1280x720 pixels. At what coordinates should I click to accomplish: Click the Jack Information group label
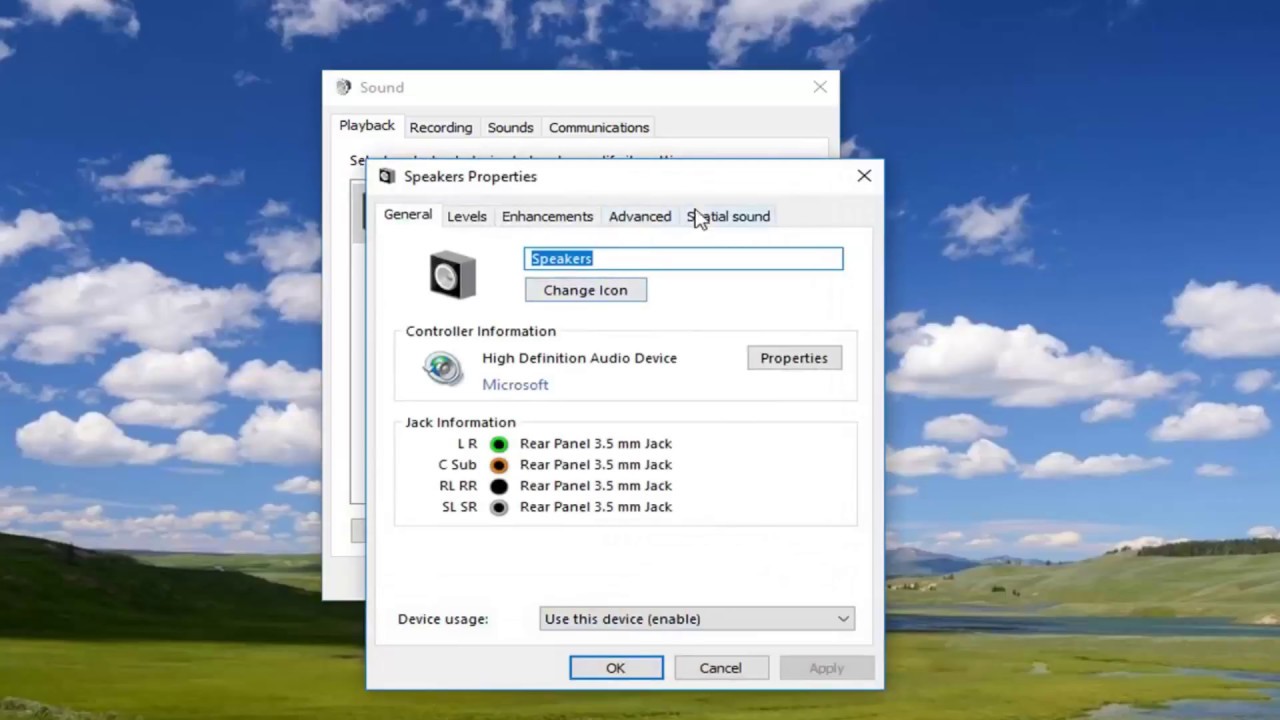(x=461, y=423)
